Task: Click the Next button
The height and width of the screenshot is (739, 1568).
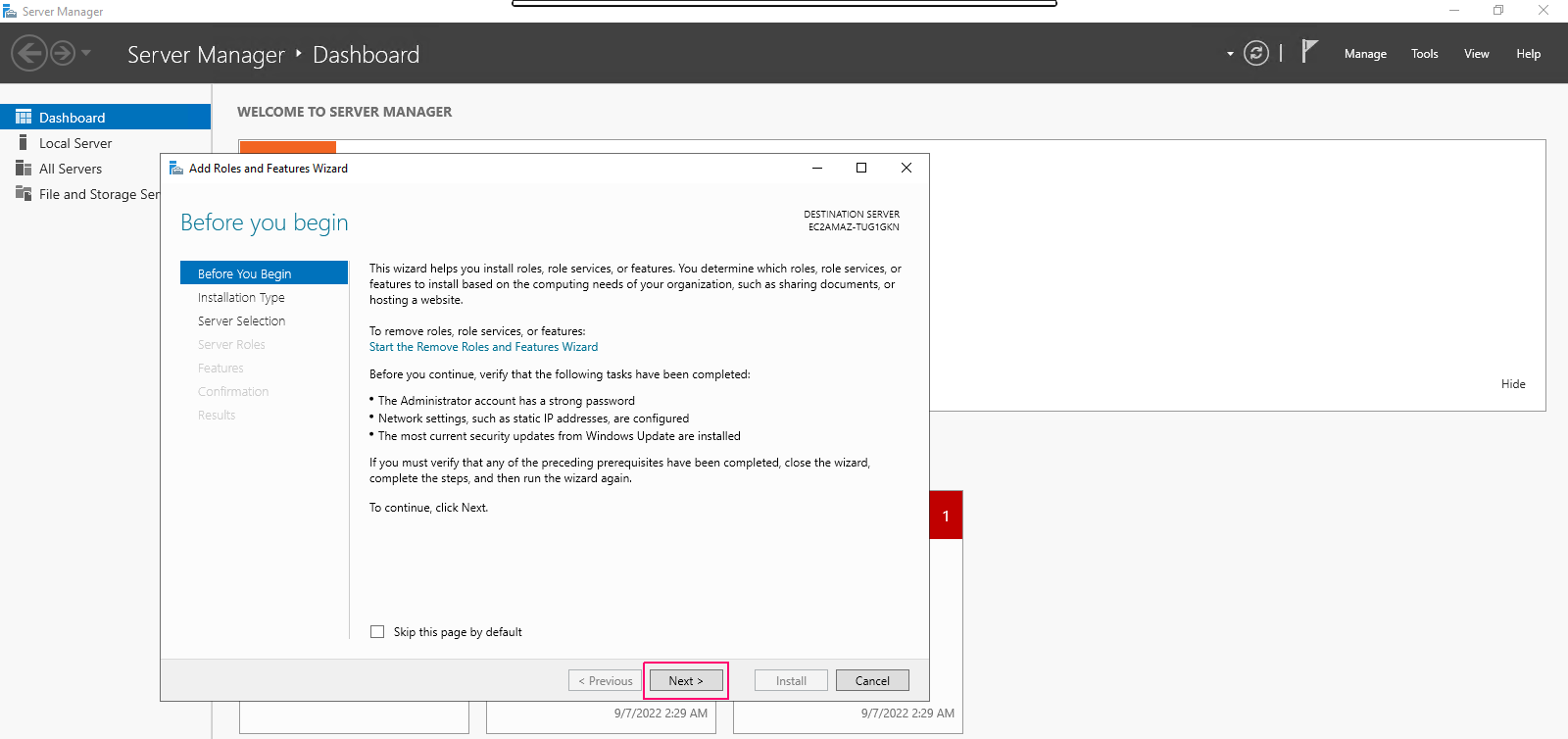Action: tap(686, 680)
